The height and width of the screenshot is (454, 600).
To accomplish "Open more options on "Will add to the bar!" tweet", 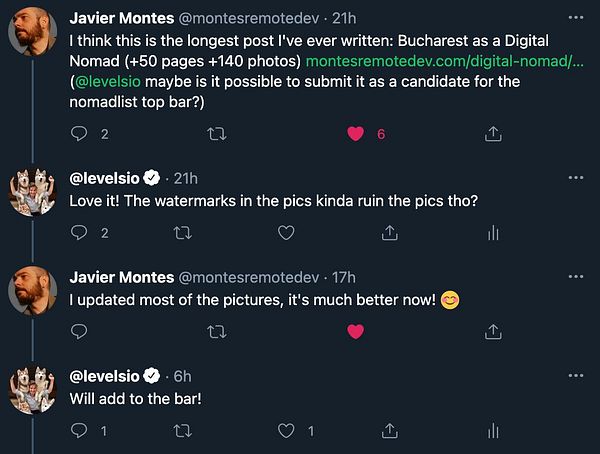I will 574,376.
